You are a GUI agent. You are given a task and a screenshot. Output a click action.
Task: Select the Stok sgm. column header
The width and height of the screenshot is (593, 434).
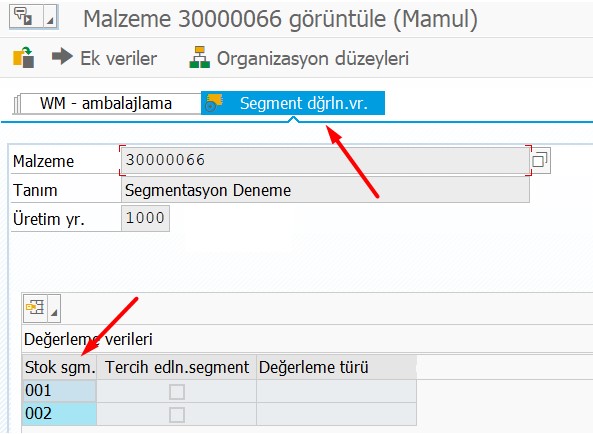tap(60, 367)
